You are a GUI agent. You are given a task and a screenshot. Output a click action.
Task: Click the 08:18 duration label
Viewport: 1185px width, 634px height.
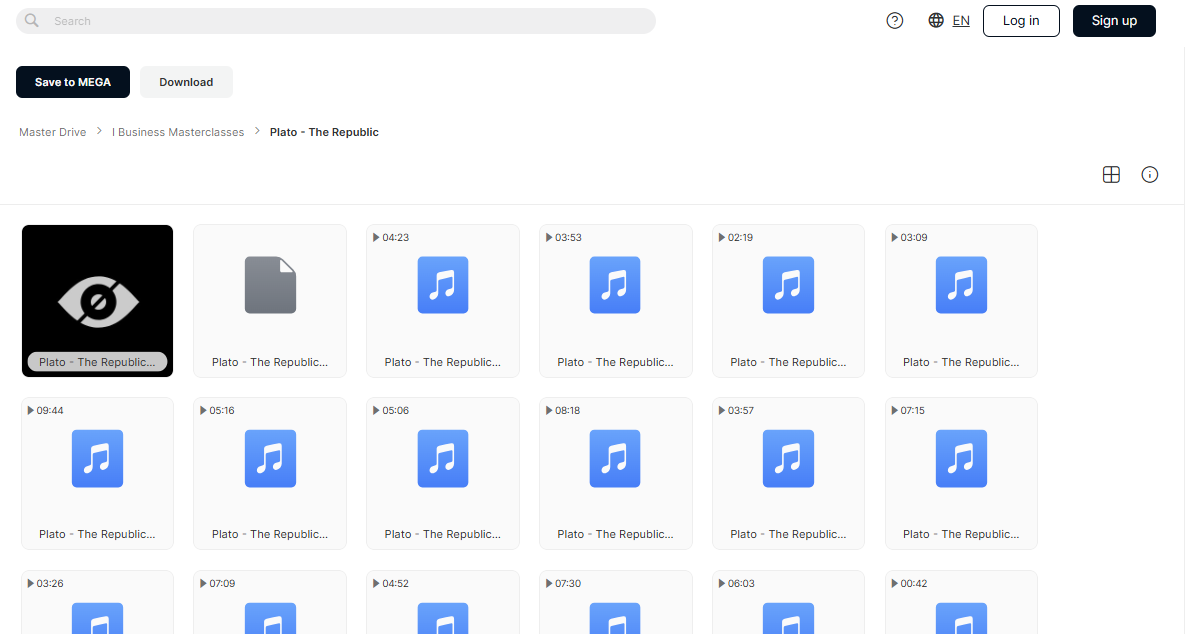(568, 410)
